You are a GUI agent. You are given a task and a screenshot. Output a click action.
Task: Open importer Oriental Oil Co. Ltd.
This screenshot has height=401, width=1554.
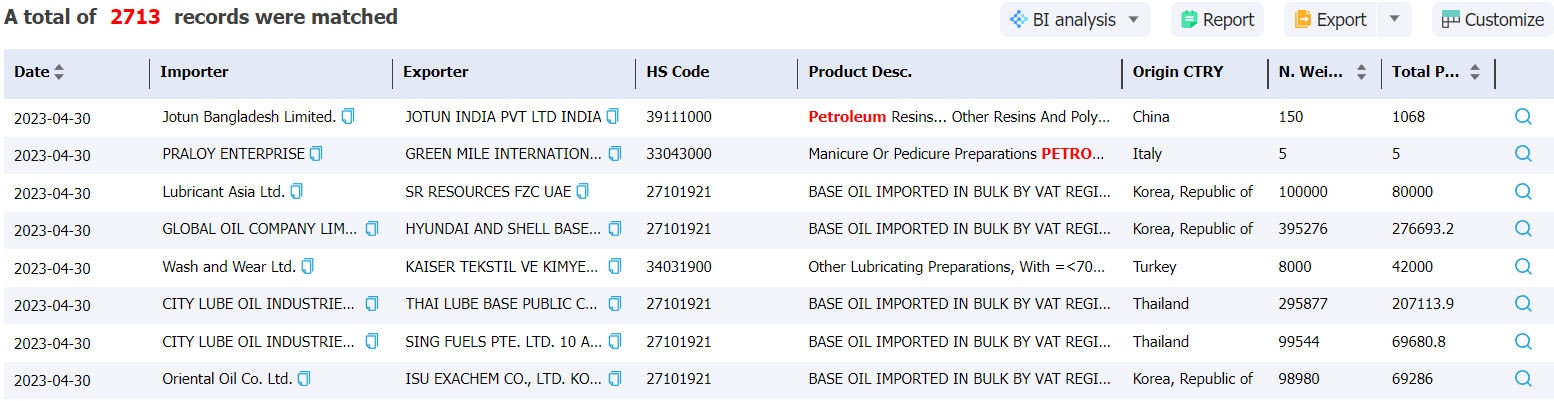(x=228, y=379)
